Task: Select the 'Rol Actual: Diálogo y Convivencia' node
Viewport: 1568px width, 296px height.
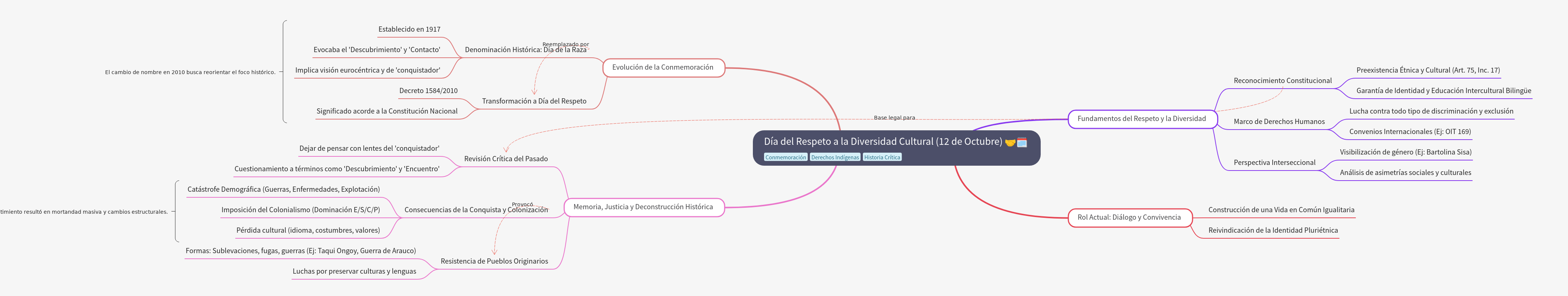Action: pyautogui.click(x=1129, y=217)
